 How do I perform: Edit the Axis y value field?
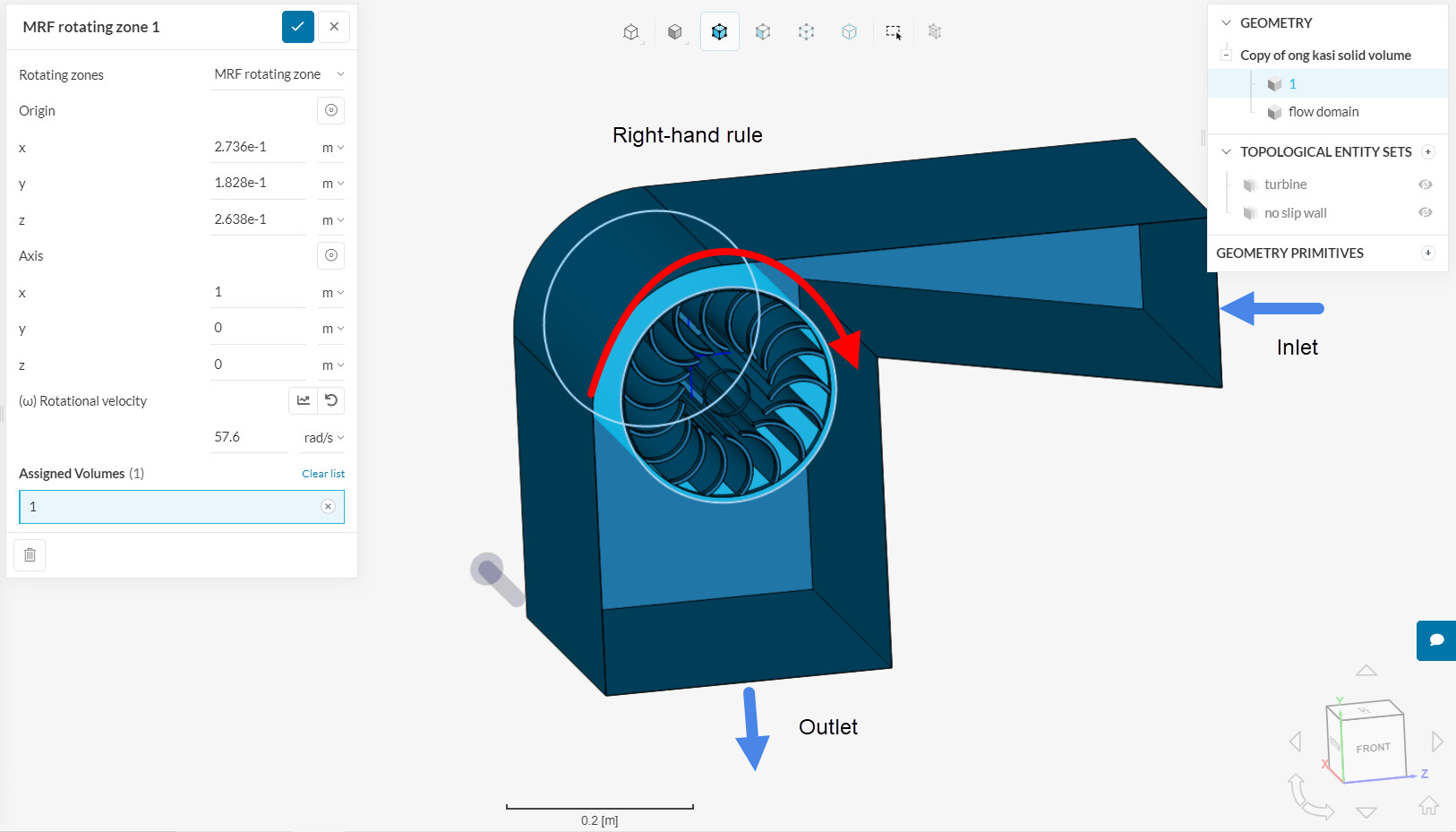point(259,328)
